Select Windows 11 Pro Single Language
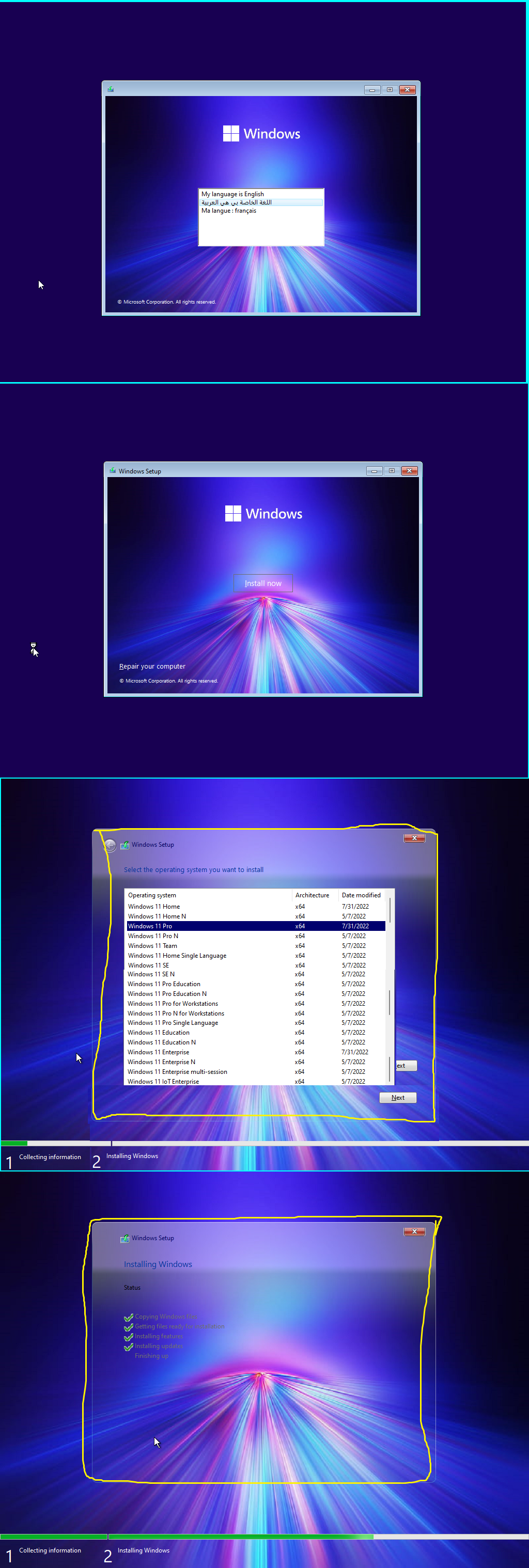The width and height of the screenshot is (529, 1568). 256,1023
